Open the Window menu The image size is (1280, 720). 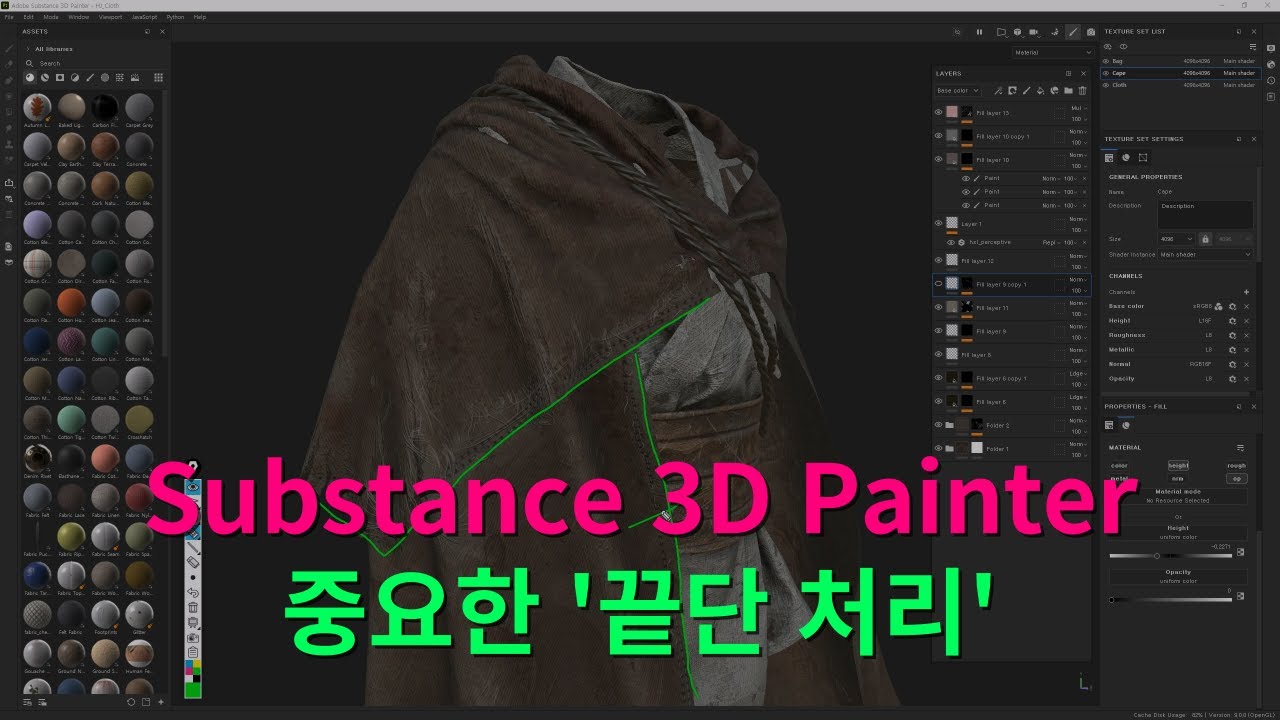(x=78, y=17)
